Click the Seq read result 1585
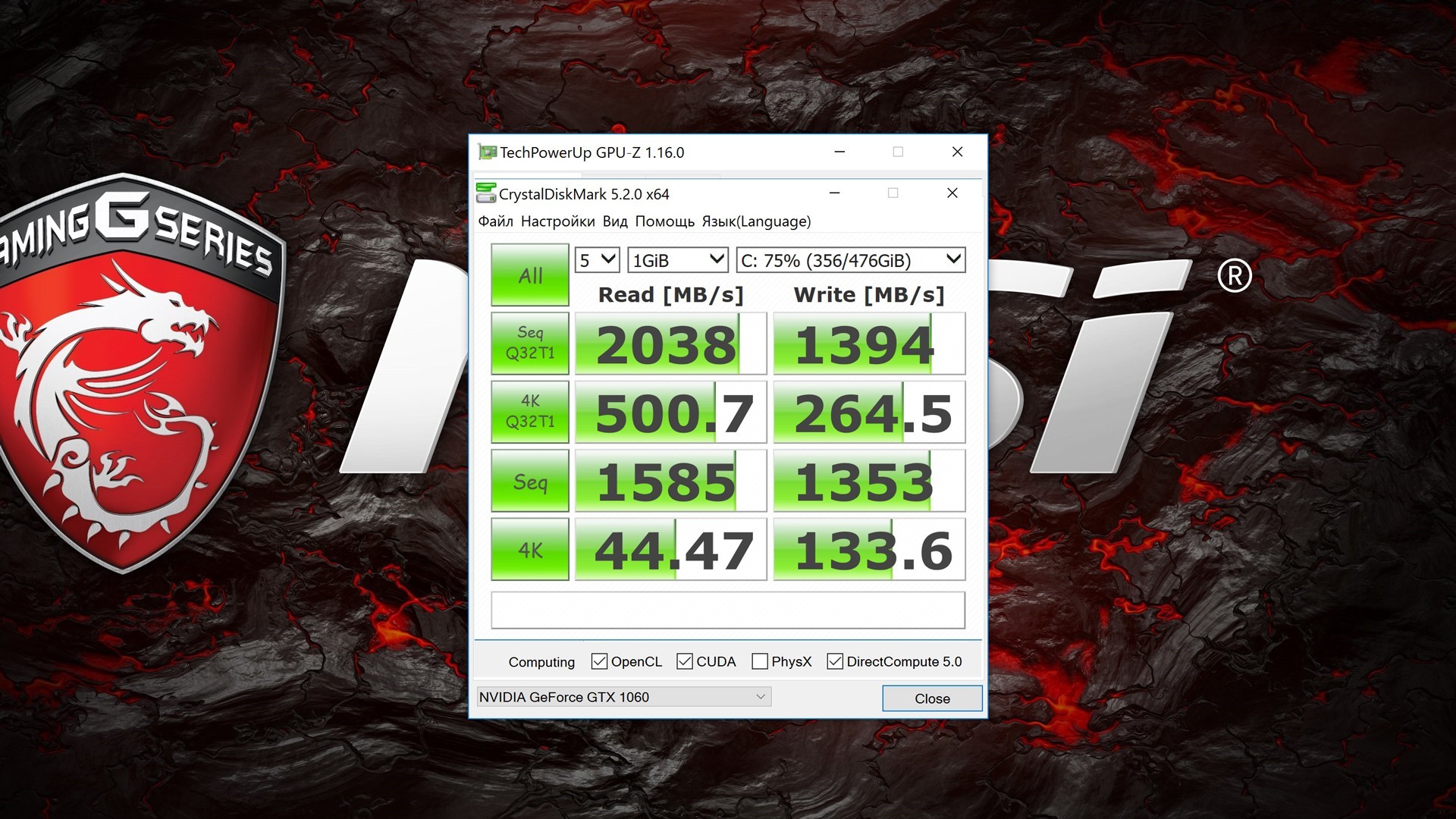 click(x=670, y=481)
